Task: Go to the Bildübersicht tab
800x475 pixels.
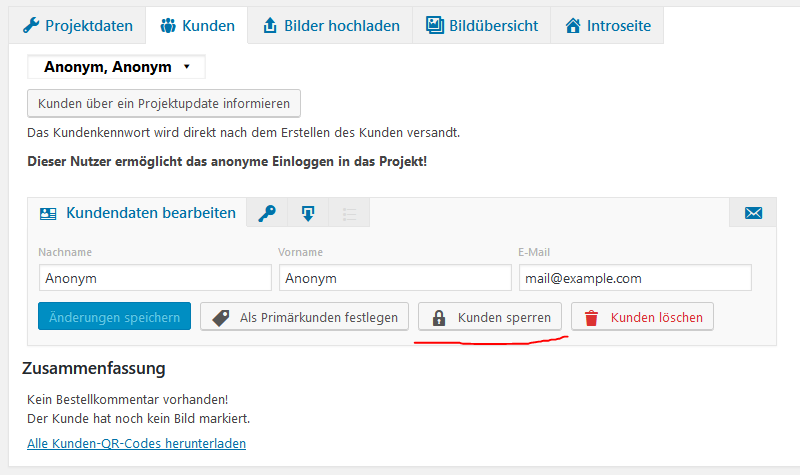Action: coord(481,25)
